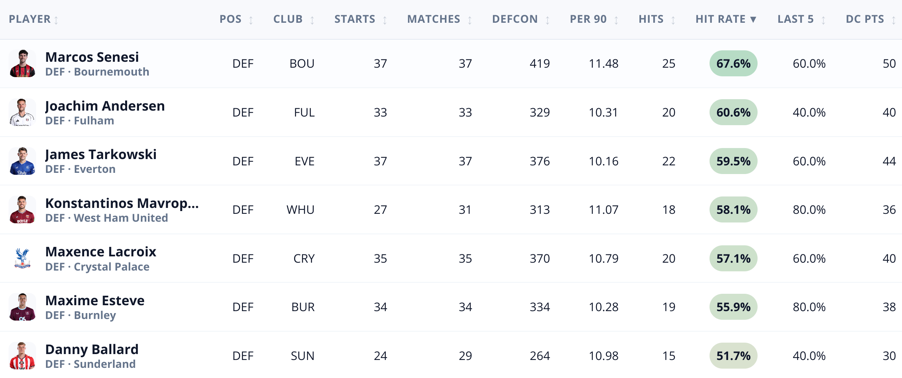Click Konstantinos Mavropanos's player avatar
Screen dimensions: 902x378
22,209
